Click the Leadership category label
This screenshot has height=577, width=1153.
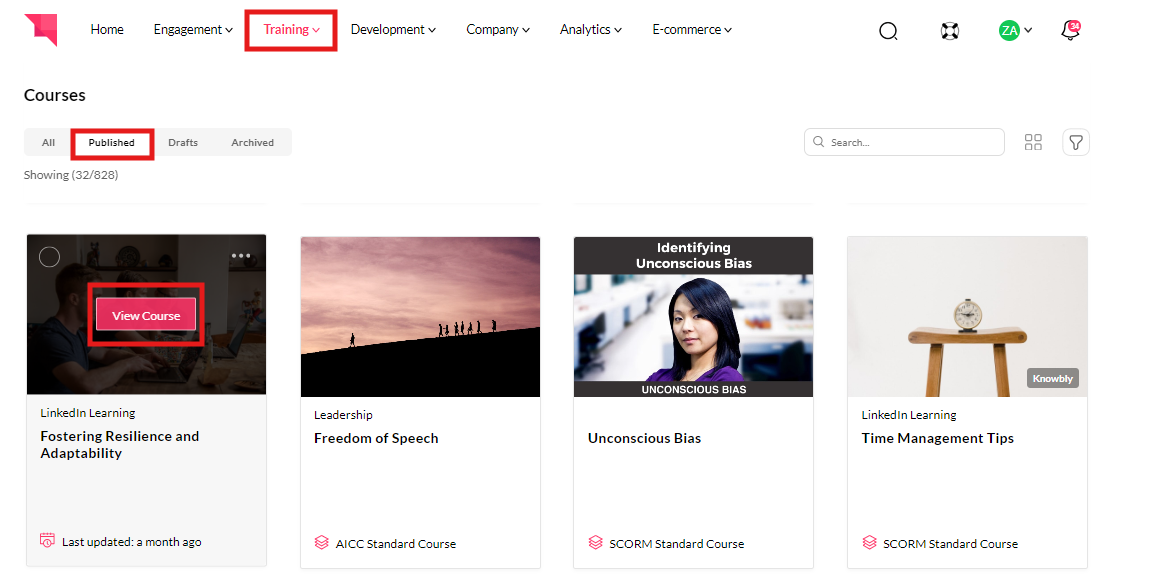point(343,415)
